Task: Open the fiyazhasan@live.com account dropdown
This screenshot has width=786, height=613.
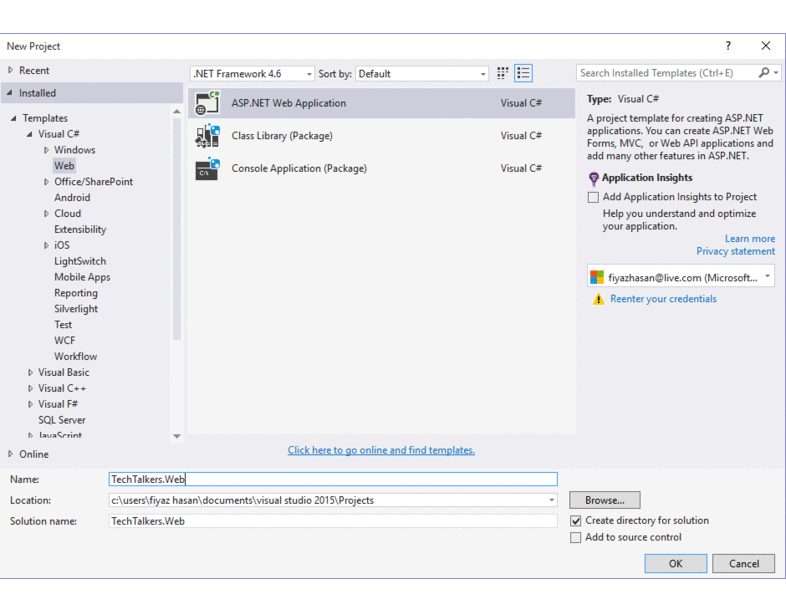Action: [681, 277]
